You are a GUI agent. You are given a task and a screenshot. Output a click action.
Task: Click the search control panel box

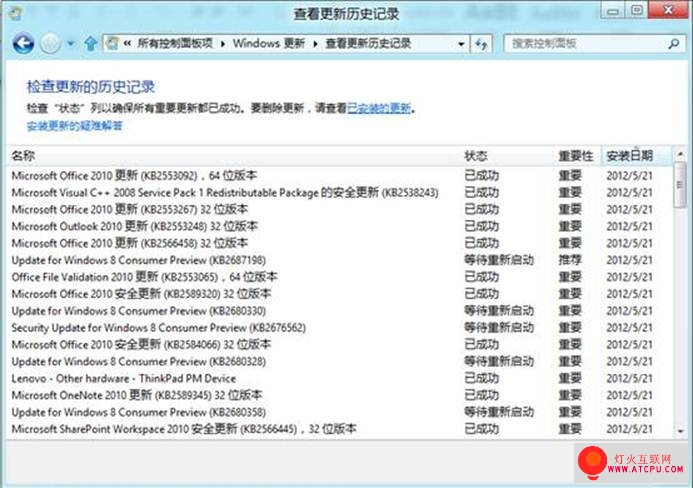[594, 43]
